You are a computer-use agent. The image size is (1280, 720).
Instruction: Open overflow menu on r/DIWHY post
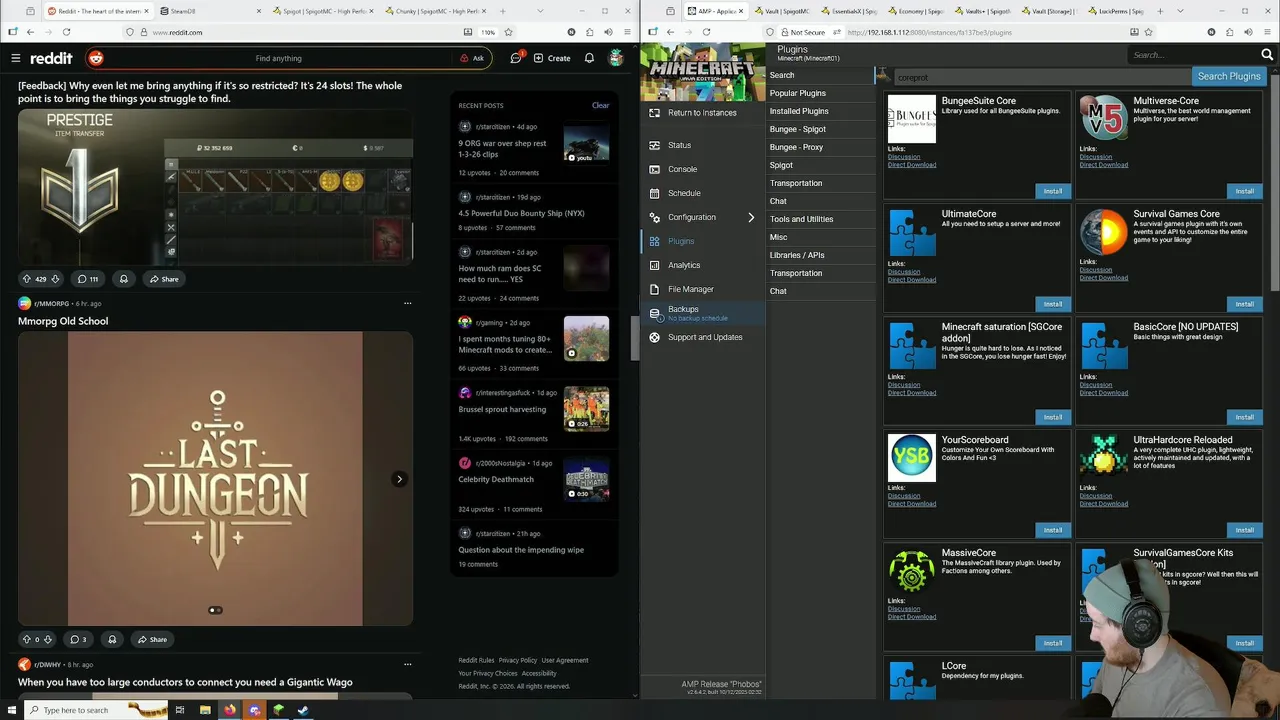(x=407, y=664)
